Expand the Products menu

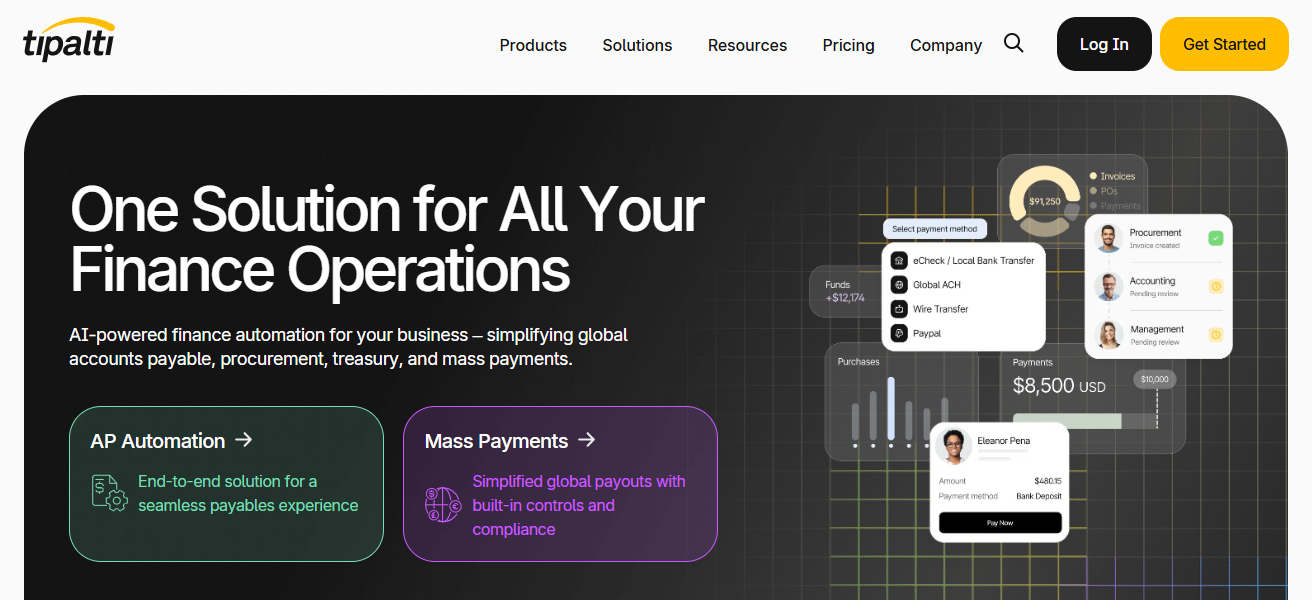[533, 45]
